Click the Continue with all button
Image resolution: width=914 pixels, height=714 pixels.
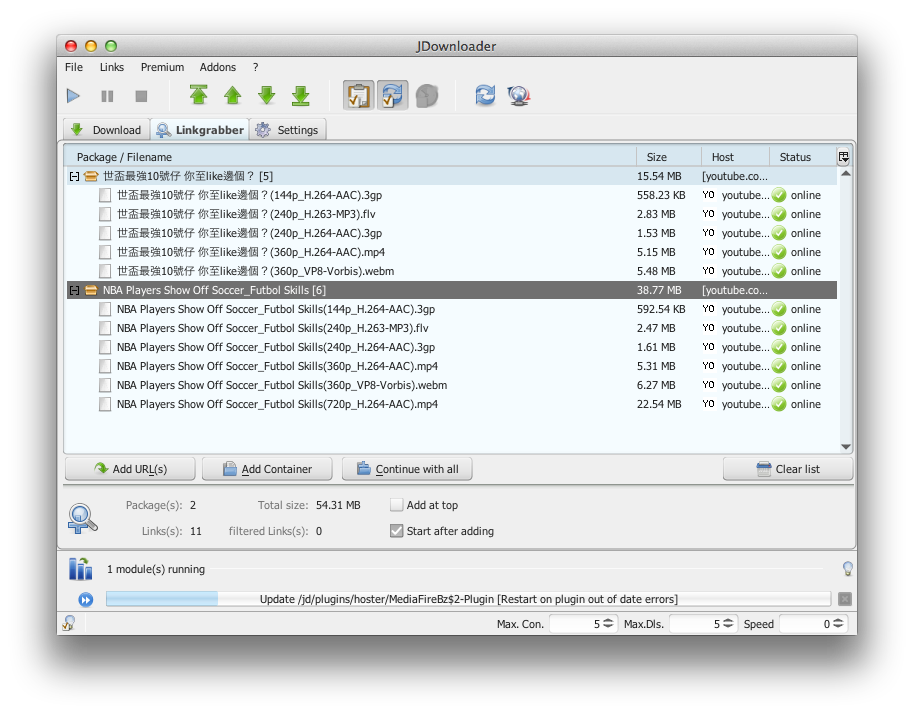(x=407, y=469)
